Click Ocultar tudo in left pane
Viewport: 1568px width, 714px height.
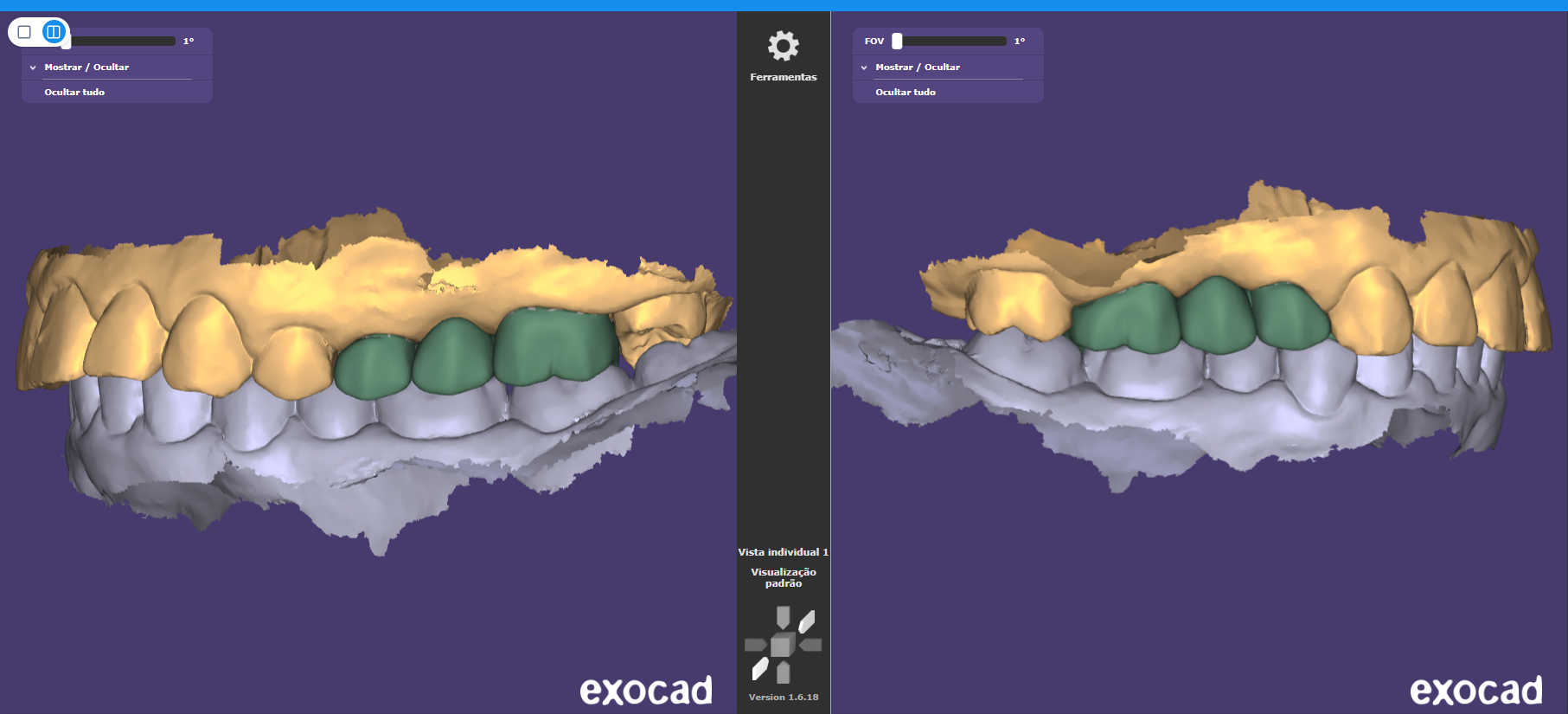[74, 92]
